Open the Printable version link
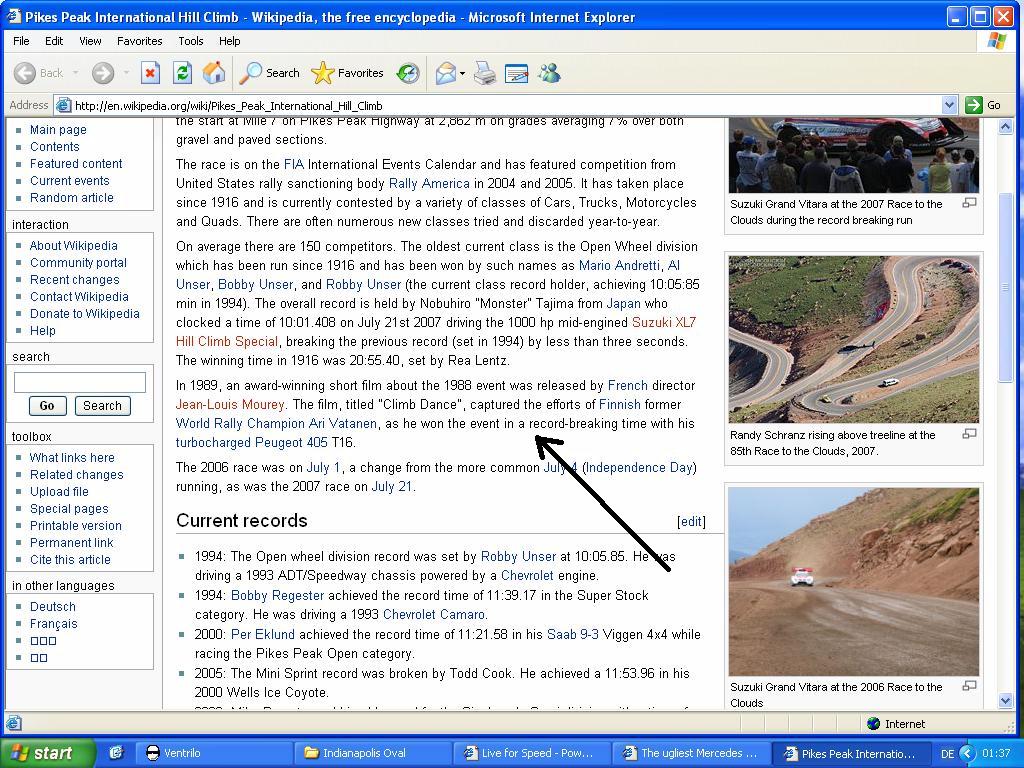This screenshot has height=768, width=1024. tap(76, 525)
